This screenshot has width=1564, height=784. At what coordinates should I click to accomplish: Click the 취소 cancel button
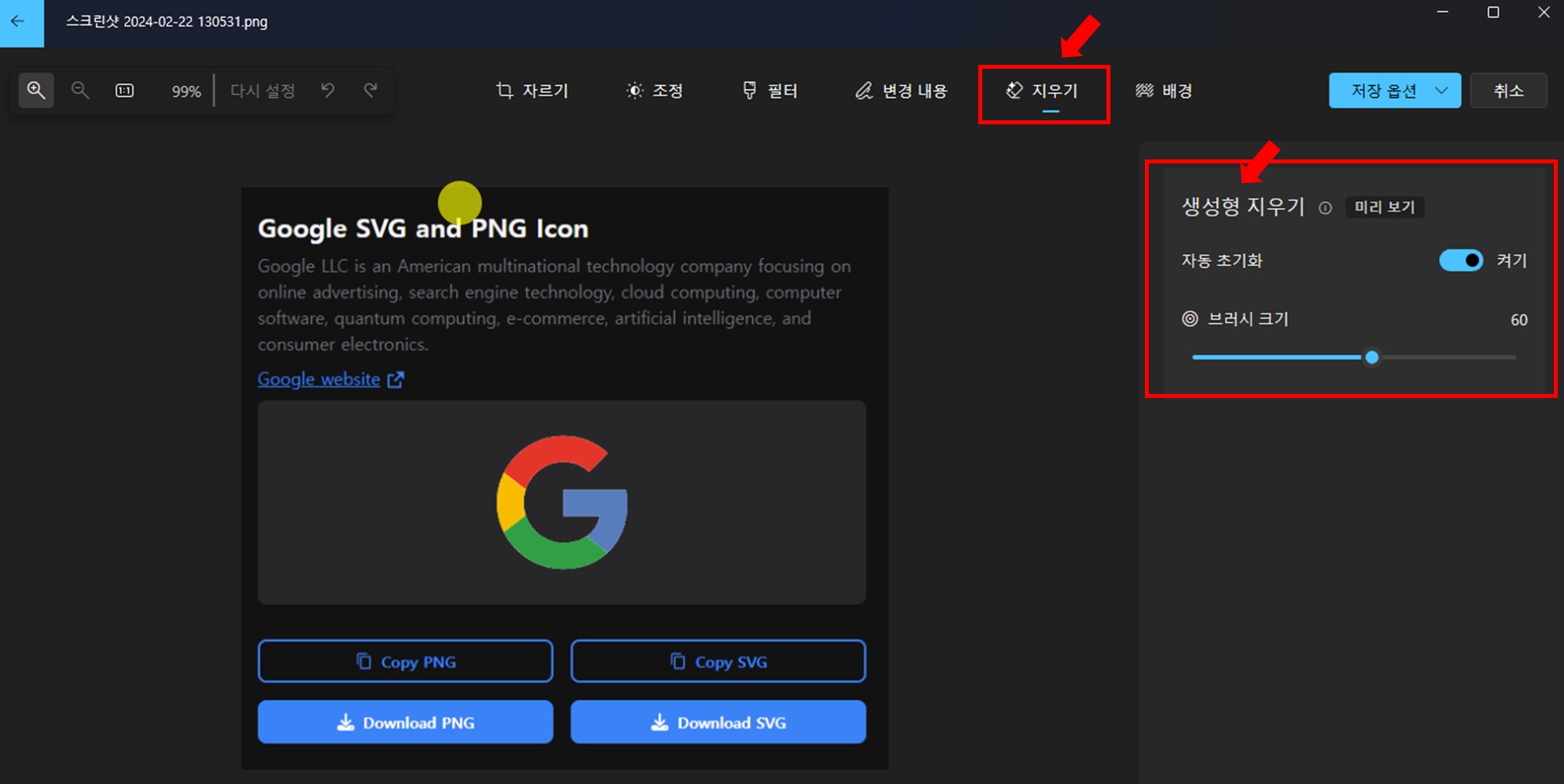click(x=1508, y=91)
